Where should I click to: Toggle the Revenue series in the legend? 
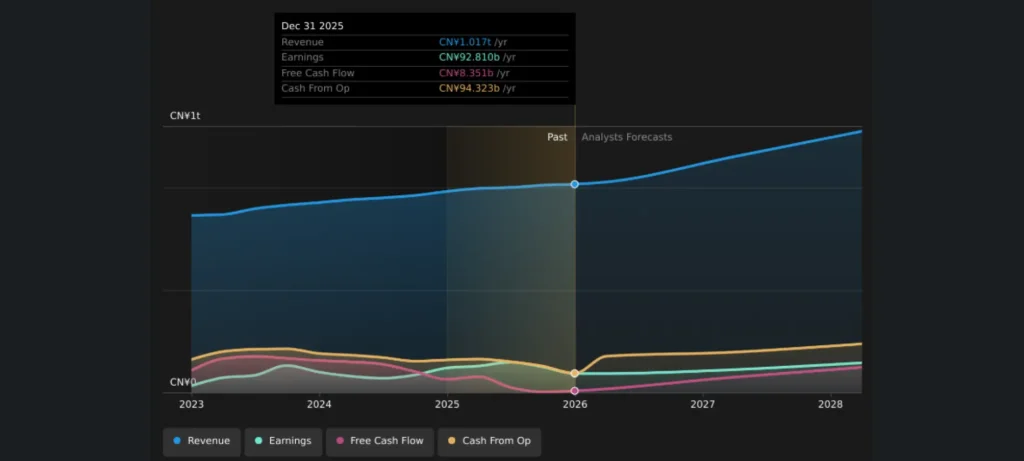coord(201,441)
